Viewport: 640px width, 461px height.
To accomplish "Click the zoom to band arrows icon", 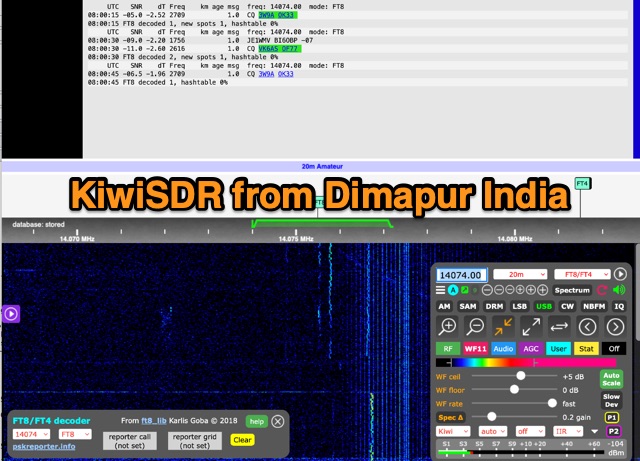I will click(504, 327).
